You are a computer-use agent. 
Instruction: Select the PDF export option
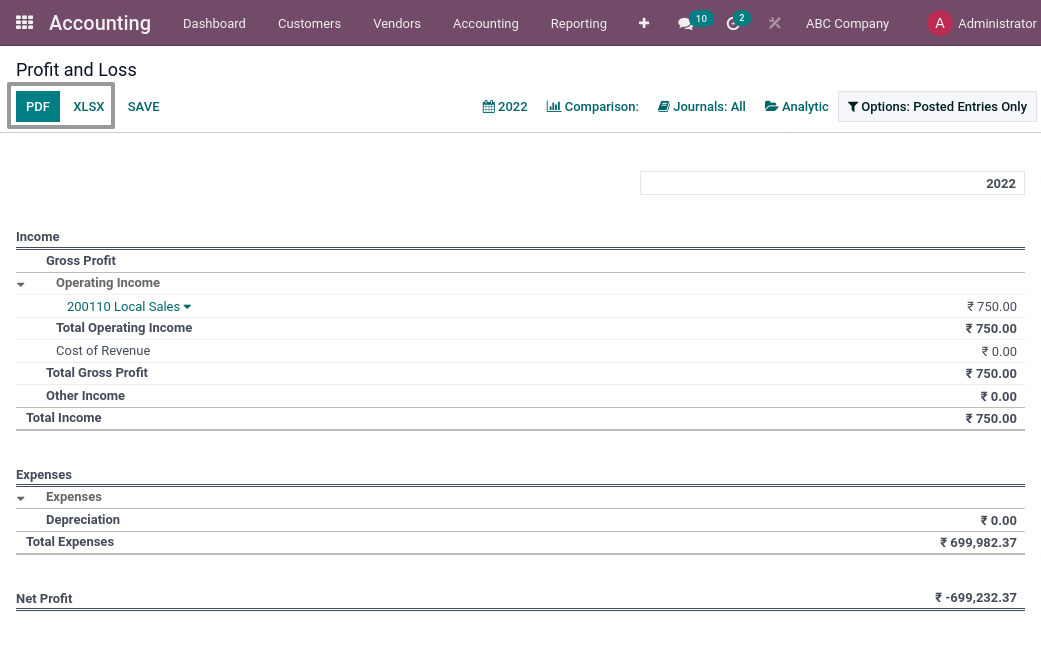point(38,106)
